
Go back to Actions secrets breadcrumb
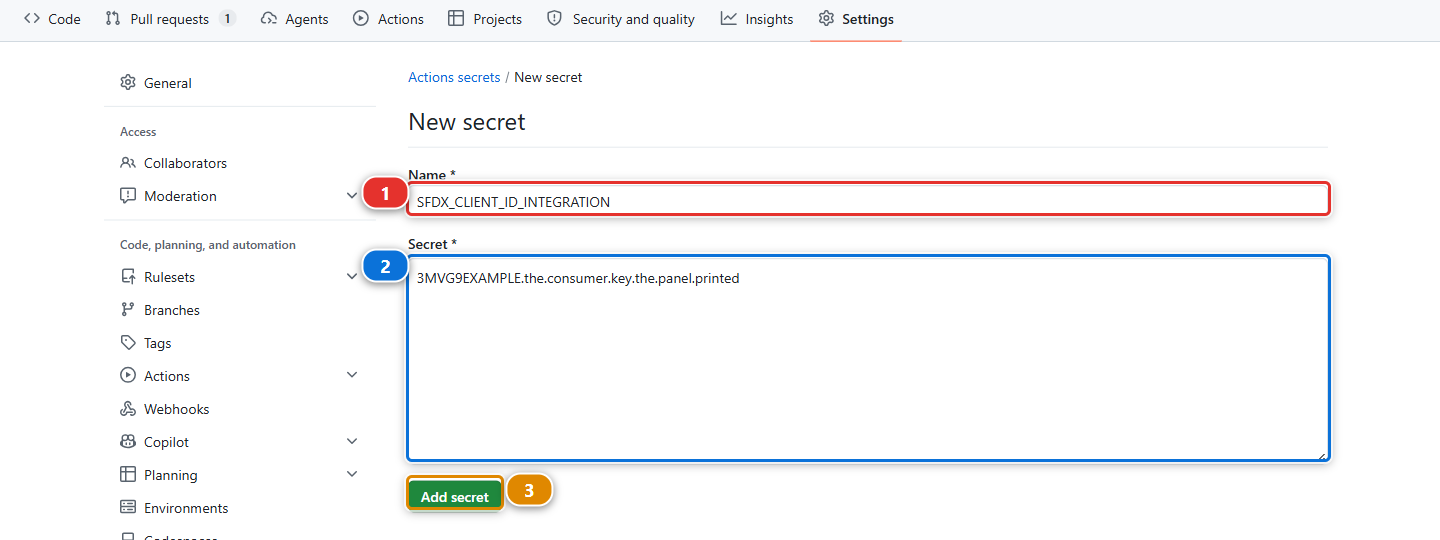pos(454,77)
